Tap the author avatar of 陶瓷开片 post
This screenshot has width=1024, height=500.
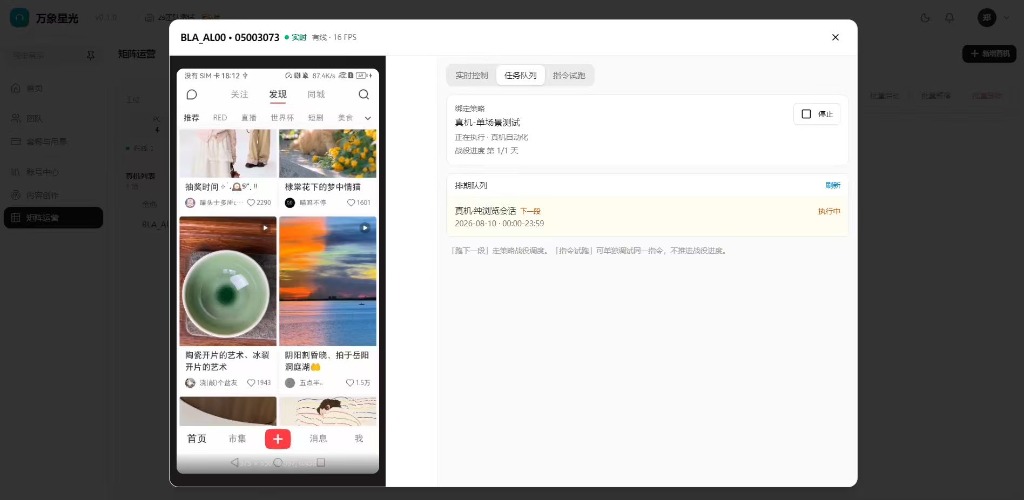point(190,383)
